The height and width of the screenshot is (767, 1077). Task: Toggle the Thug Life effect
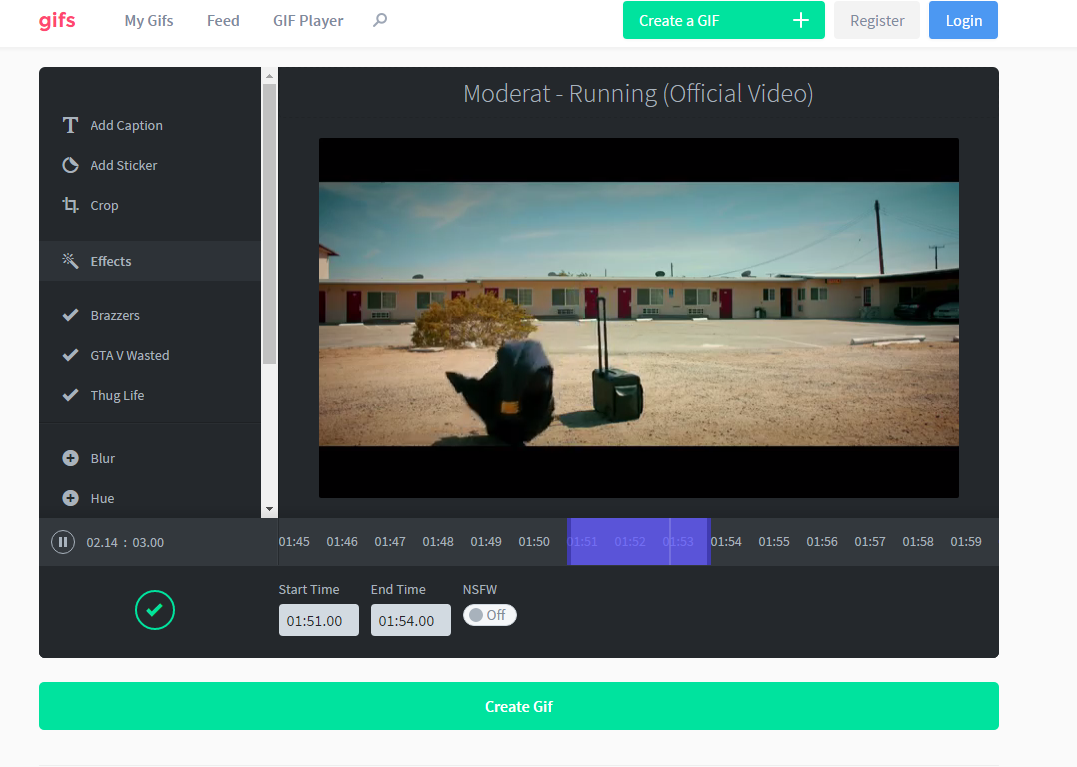70,395
